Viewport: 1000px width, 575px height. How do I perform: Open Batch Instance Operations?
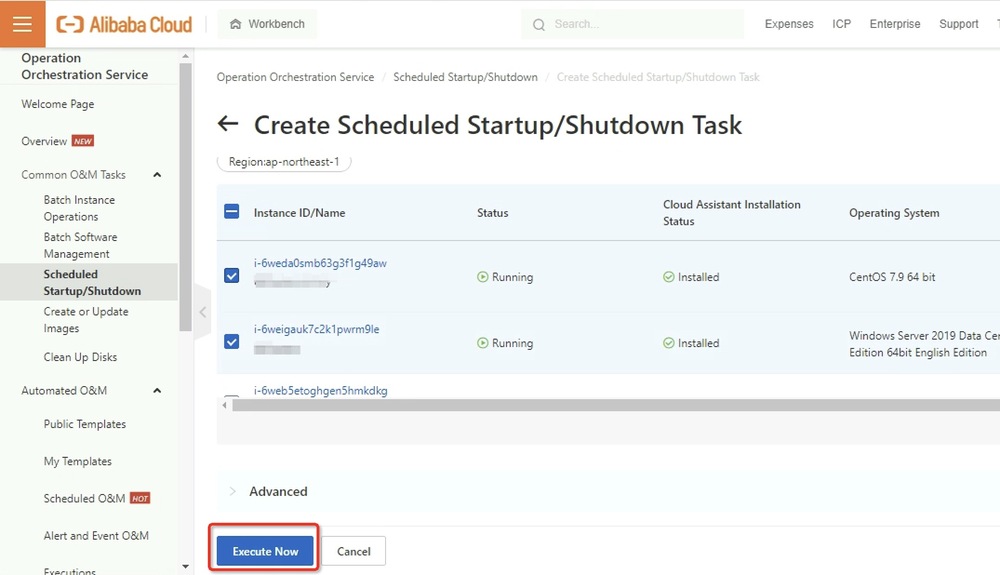tap(79, 208)
